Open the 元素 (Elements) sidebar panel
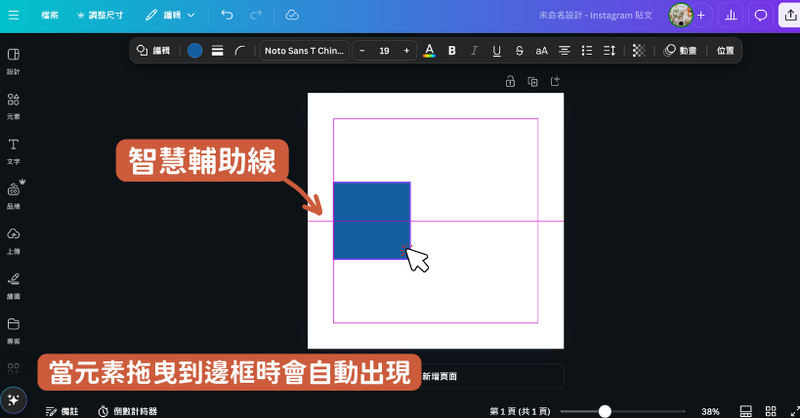This screenshot has height=418, width=800. [14, 105]
